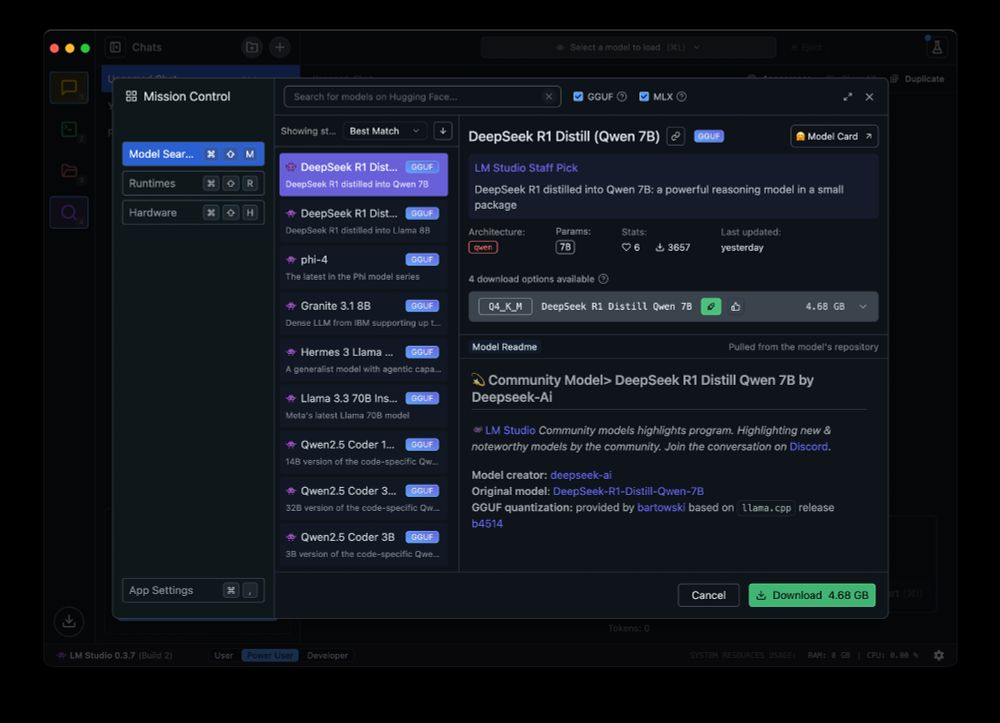Switch to Power User mode
1000x723 pixels.
[x=270, y=655]
